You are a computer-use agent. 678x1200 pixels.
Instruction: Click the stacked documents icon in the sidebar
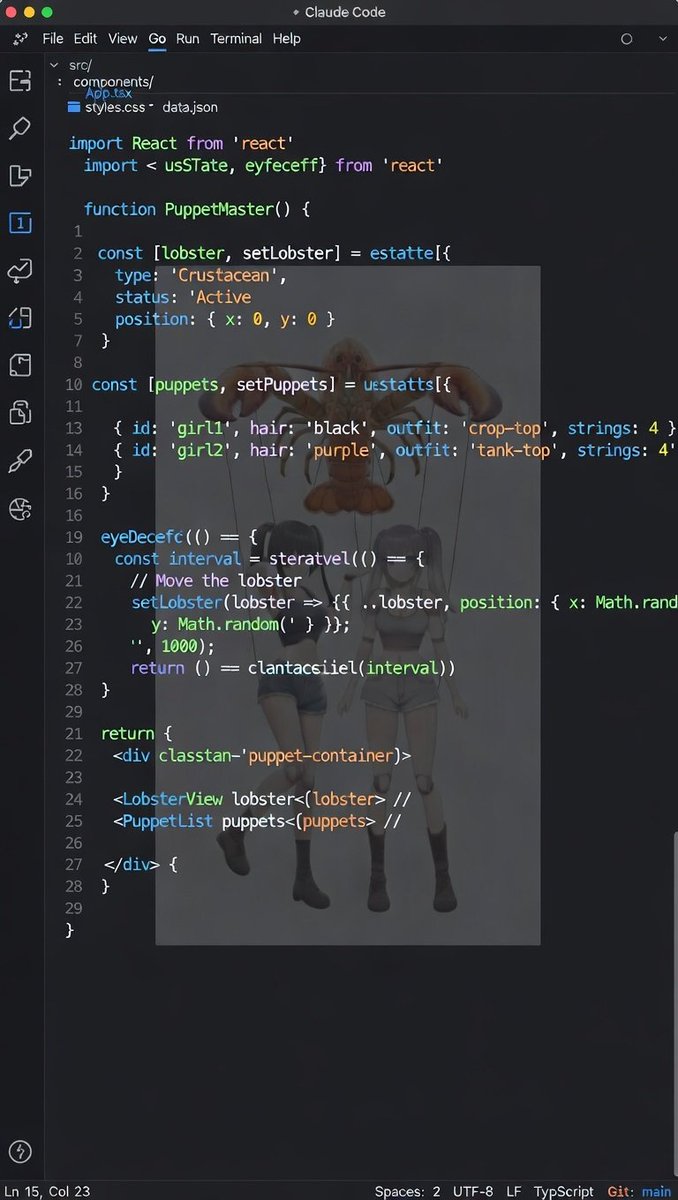pos(20,176)
